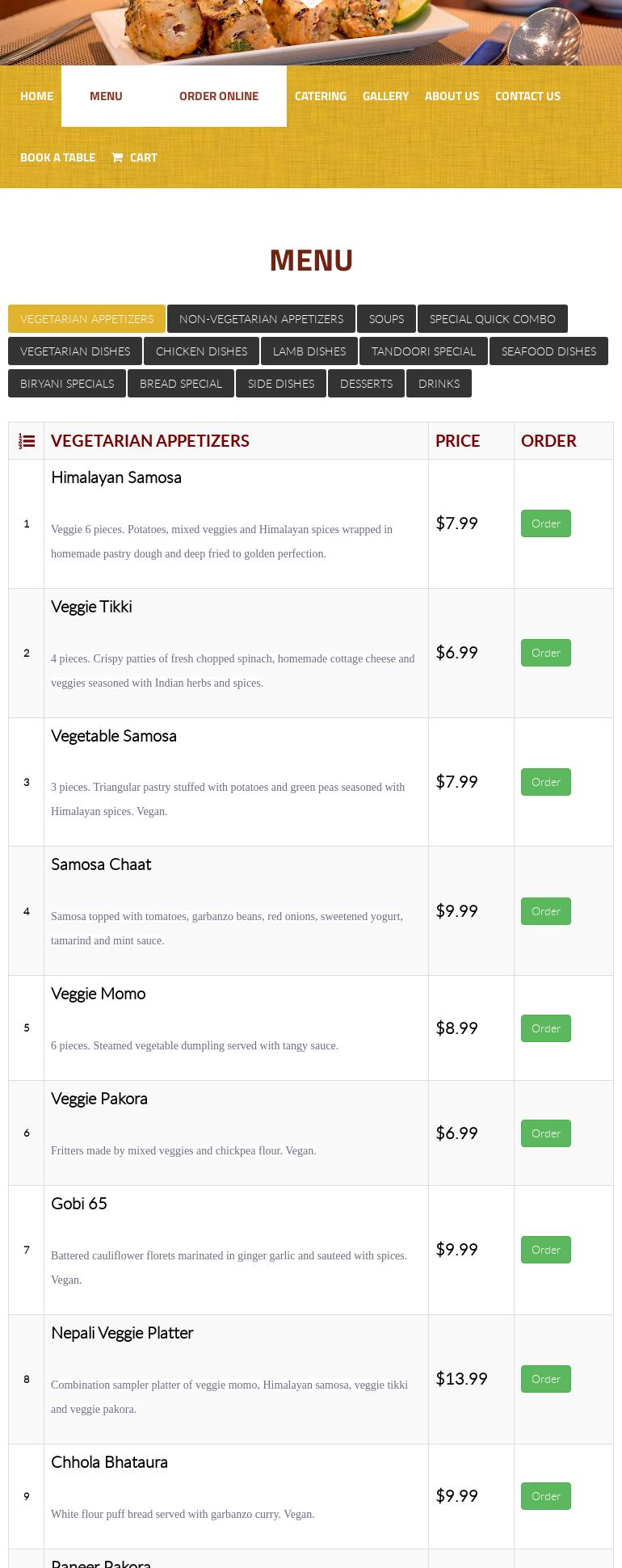Select the Vegetarian Appetizers category tab
The height and width of the screenshot is (1568, 622).
pyautogui.click(x=86, y=319)
